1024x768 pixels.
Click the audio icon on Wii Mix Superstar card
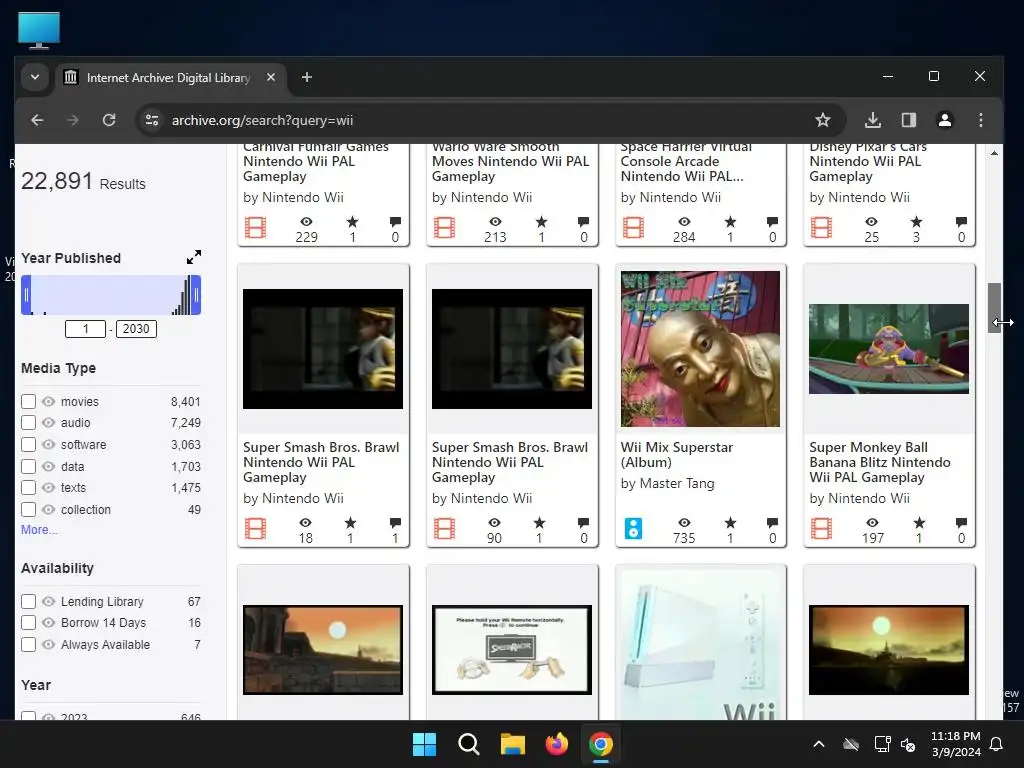pyautogui.click(x=633, y=528)
